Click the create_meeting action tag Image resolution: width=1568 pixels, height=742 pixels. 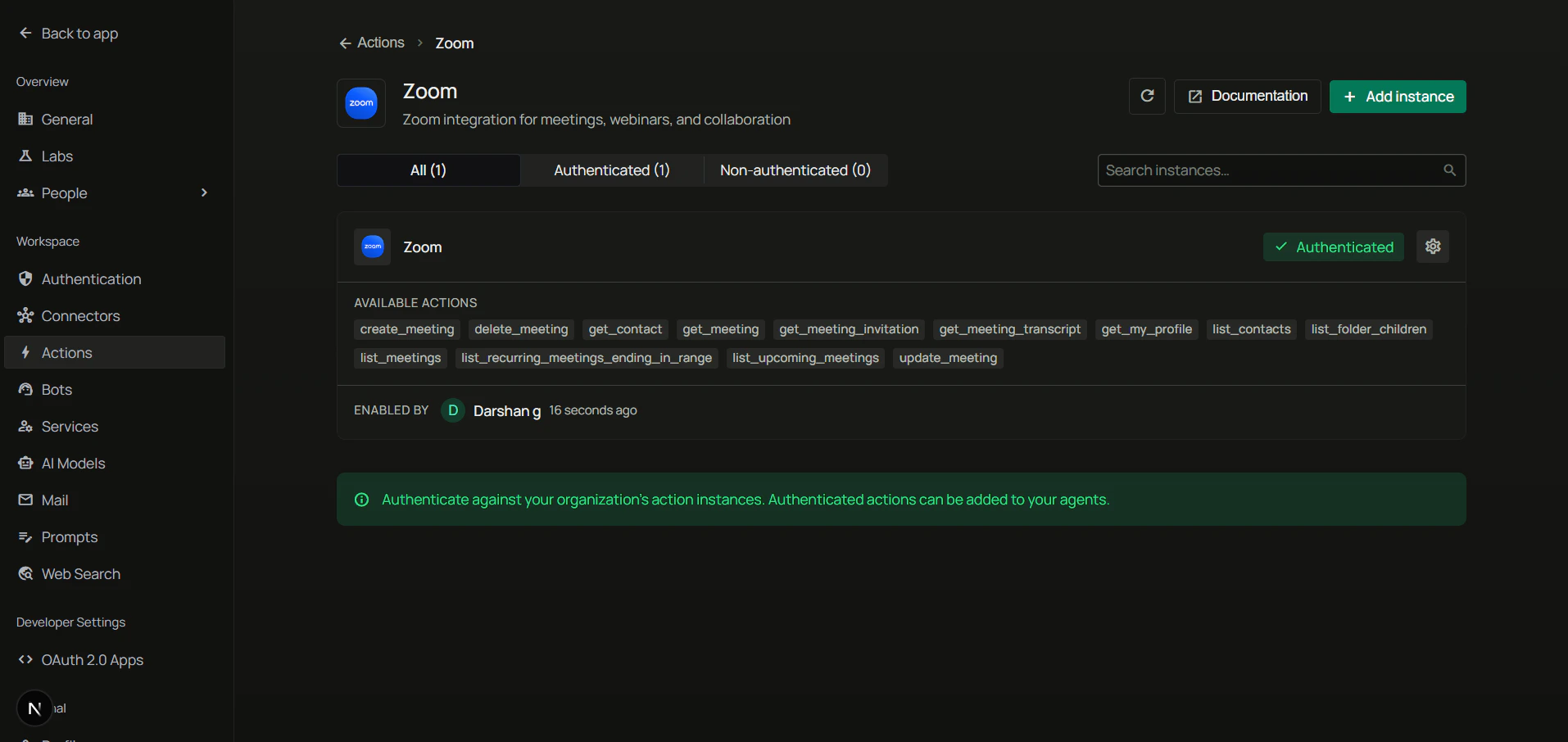(407, 329)
